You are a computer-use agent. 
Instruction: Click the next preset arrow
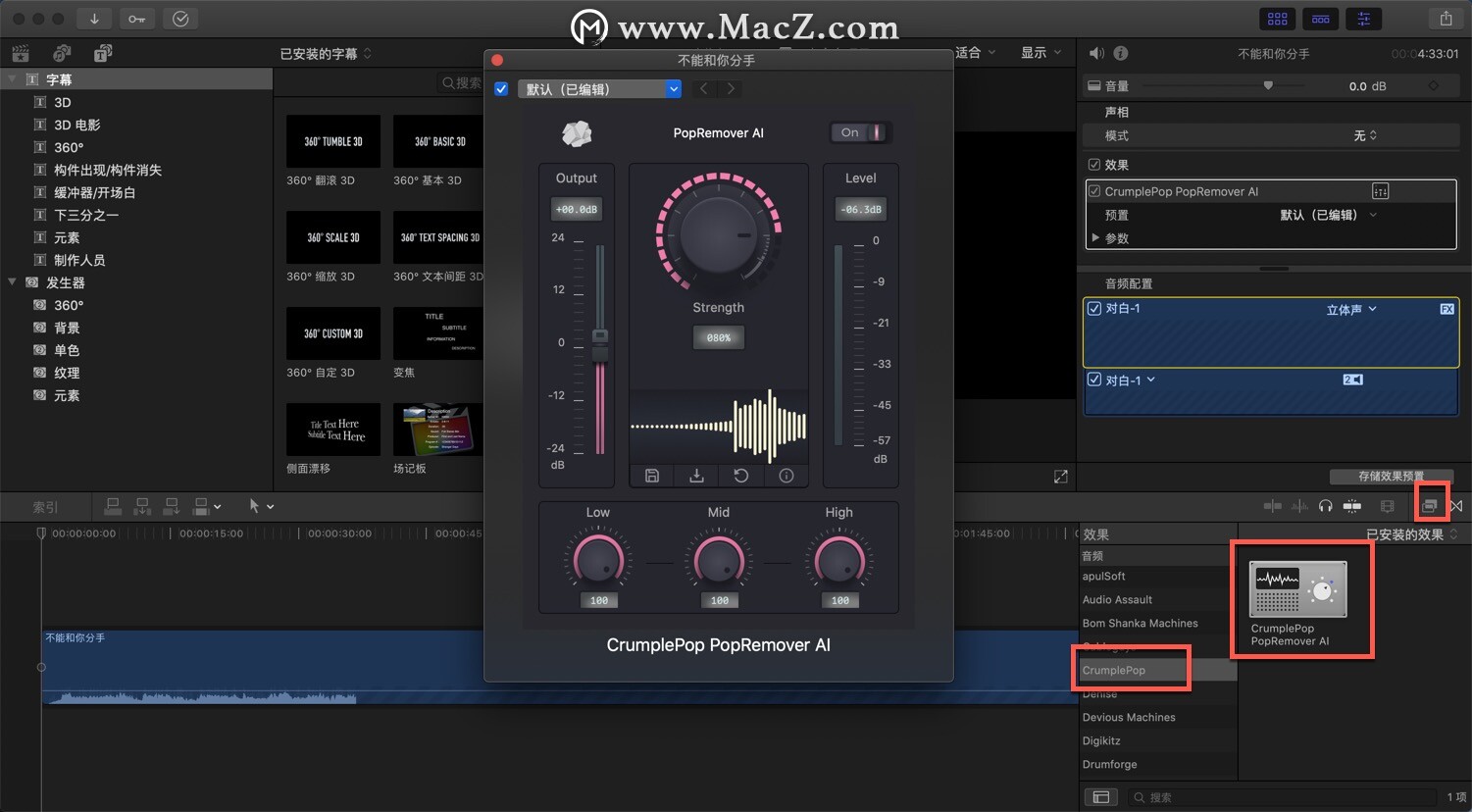coord(731,89)
